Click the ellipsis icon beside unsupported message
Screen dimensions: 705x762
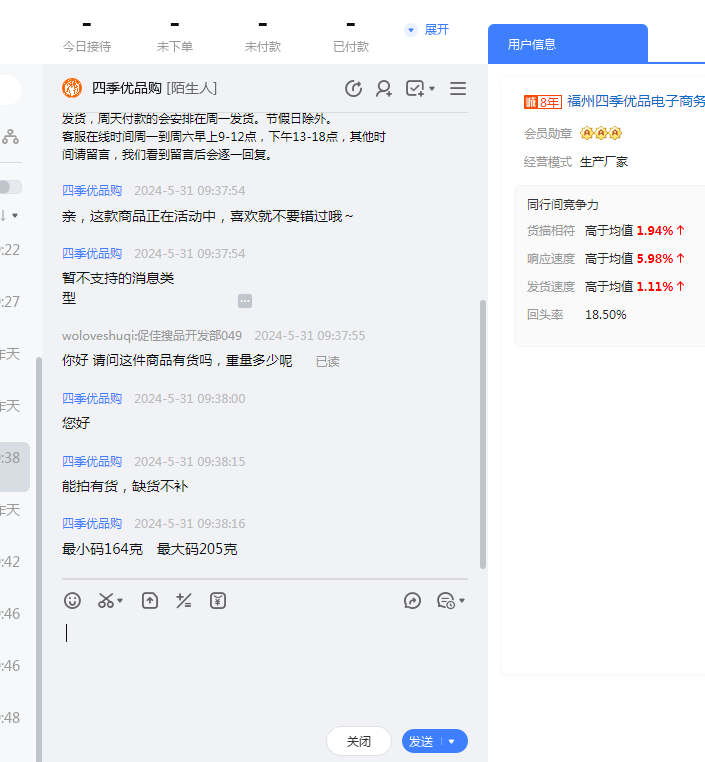[245, 301]
